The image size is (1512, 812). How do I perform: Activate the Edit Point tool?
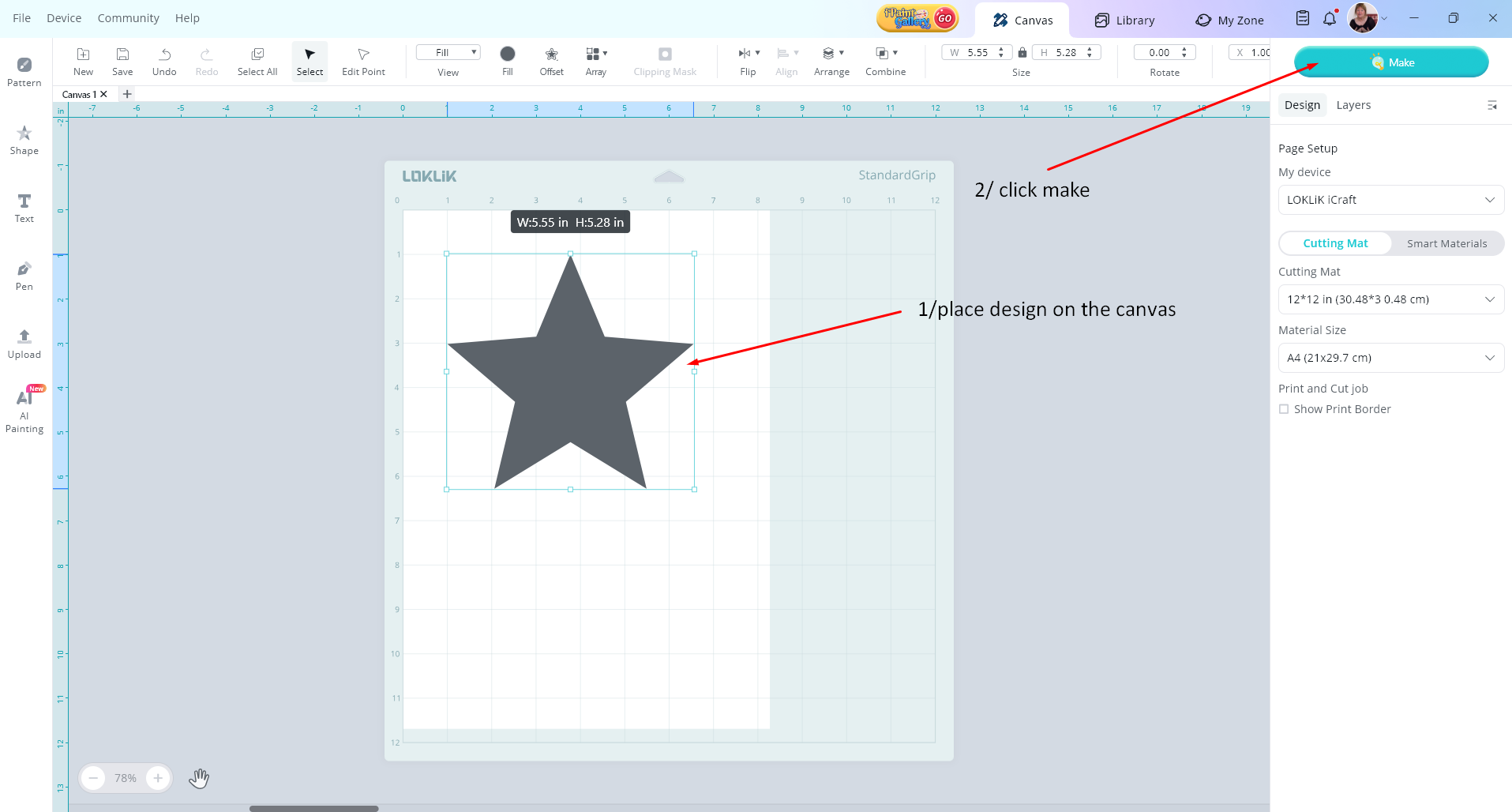[x=363, y=60]
